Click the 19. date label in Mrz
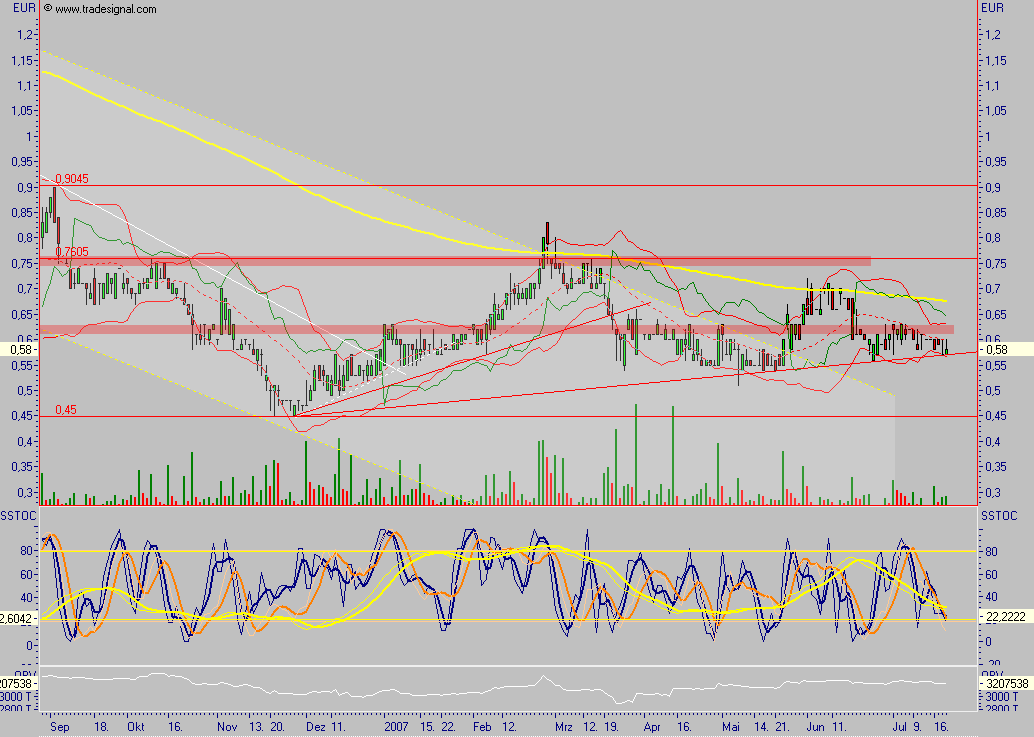 coord(611,726)
